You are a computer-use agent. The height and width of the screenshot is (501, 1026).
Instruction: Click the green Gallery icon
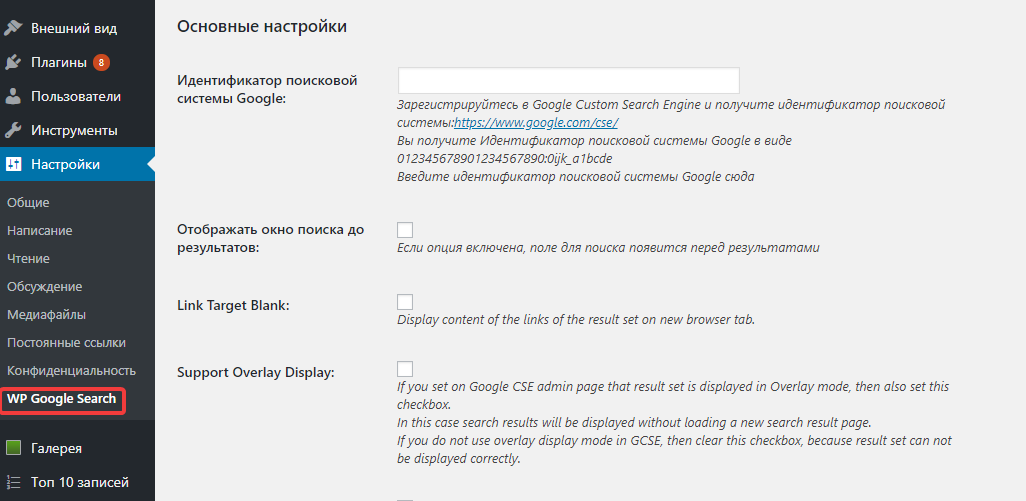13,448
